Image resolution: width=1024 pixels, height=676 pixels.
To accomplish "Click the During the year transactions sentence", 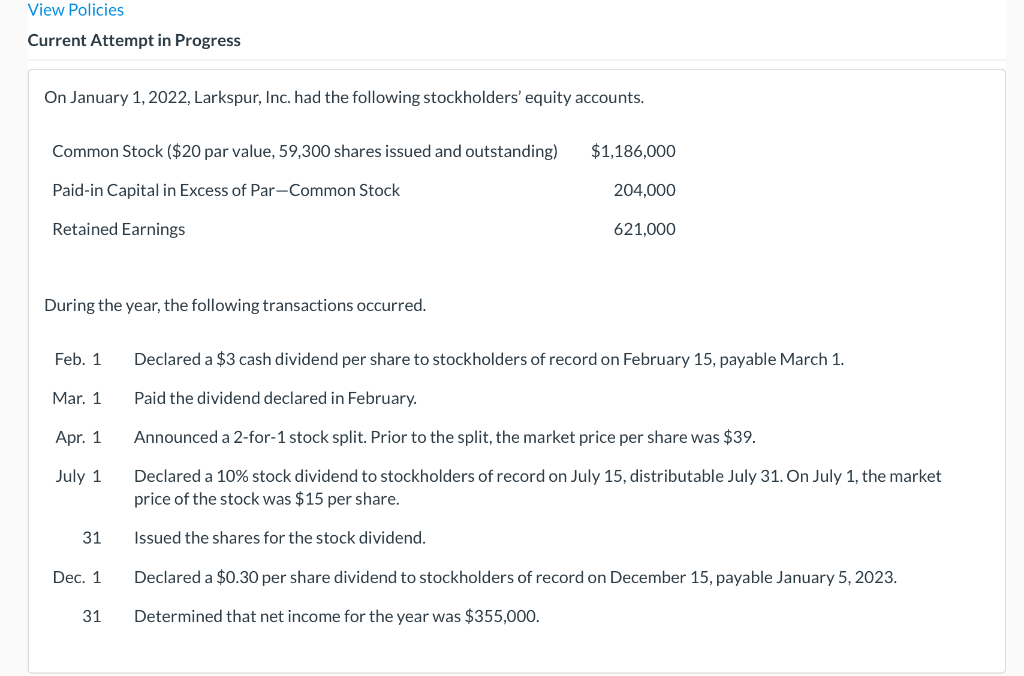I will click(x=235, y=305).
